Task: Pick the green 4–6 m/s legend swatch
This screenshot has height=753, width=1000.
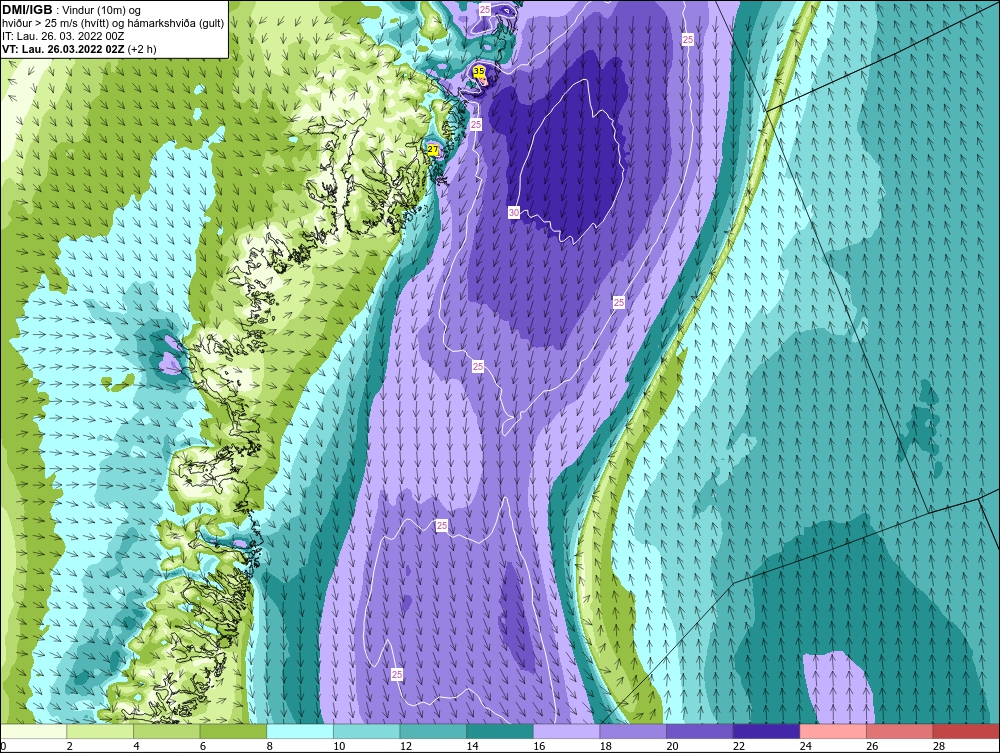Action: click(166, 731)
